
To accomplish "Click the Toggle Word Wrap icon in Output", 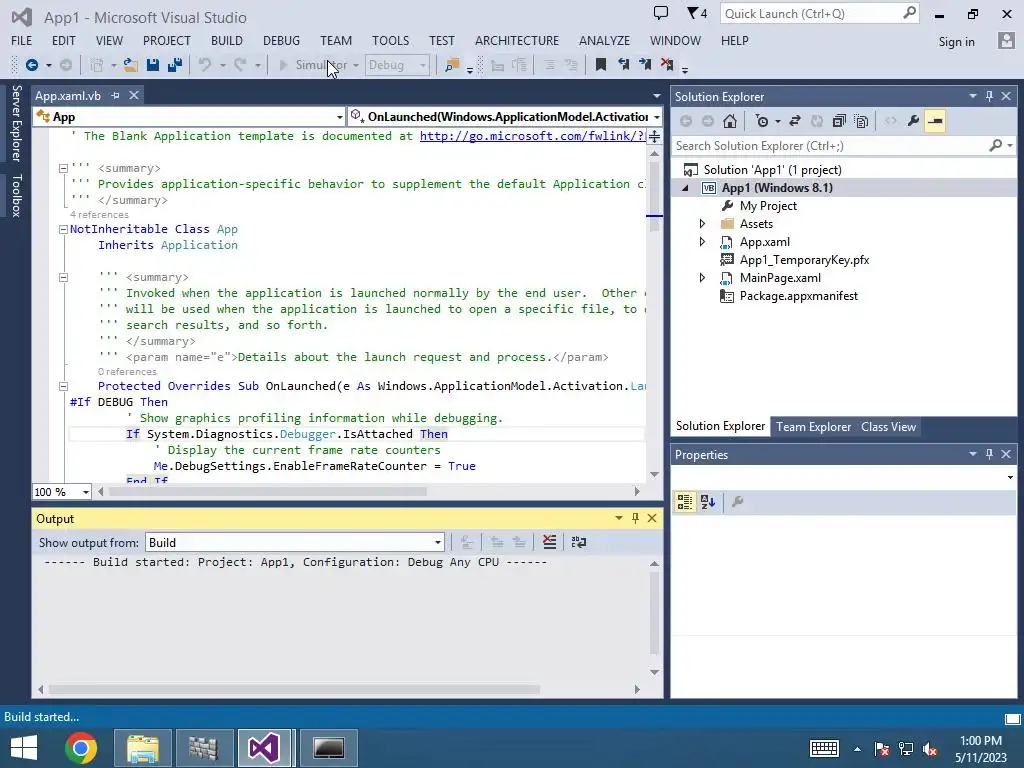I will click(x=579, y=542).
